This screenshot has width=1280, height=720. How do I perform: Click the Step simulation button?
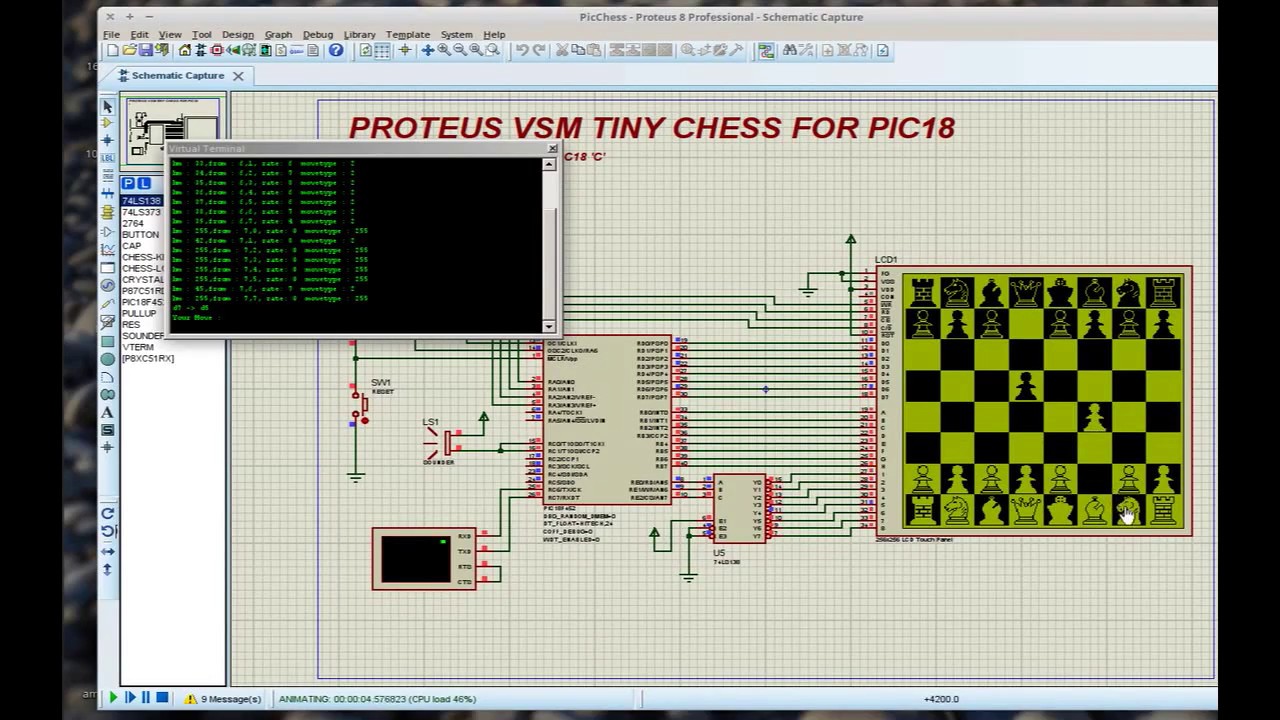[129, 698]
